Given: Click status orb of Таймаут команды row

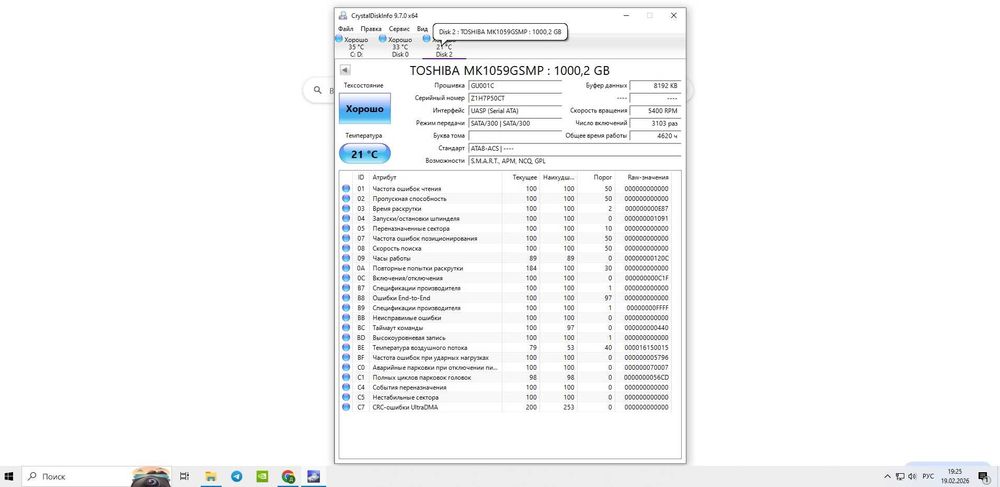Looking at the screenshot, I should pos(346,328).
